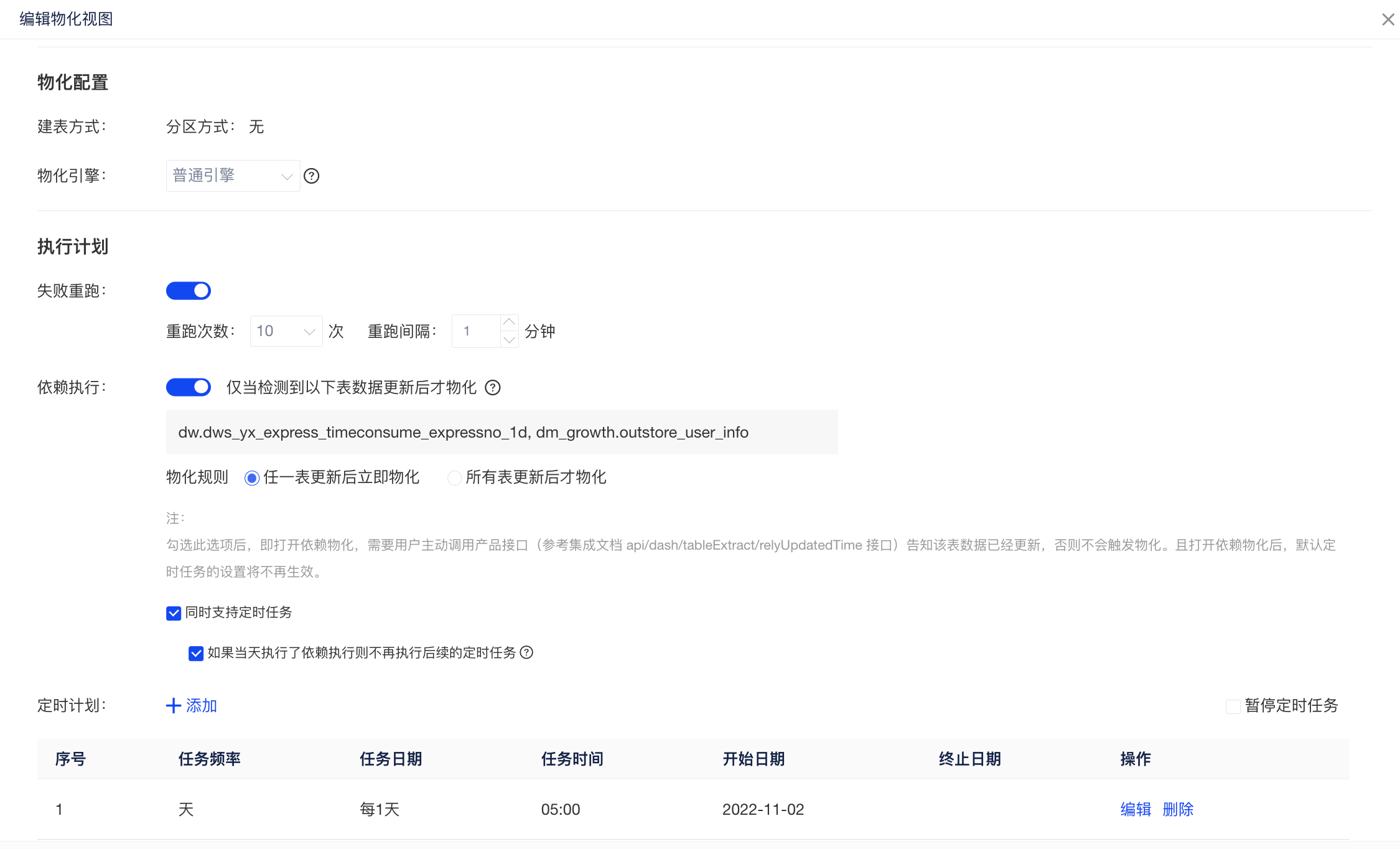Screen dimensions: 1400x849
Task: Click 删除 link in schedule row 1
Action: 1178,809
